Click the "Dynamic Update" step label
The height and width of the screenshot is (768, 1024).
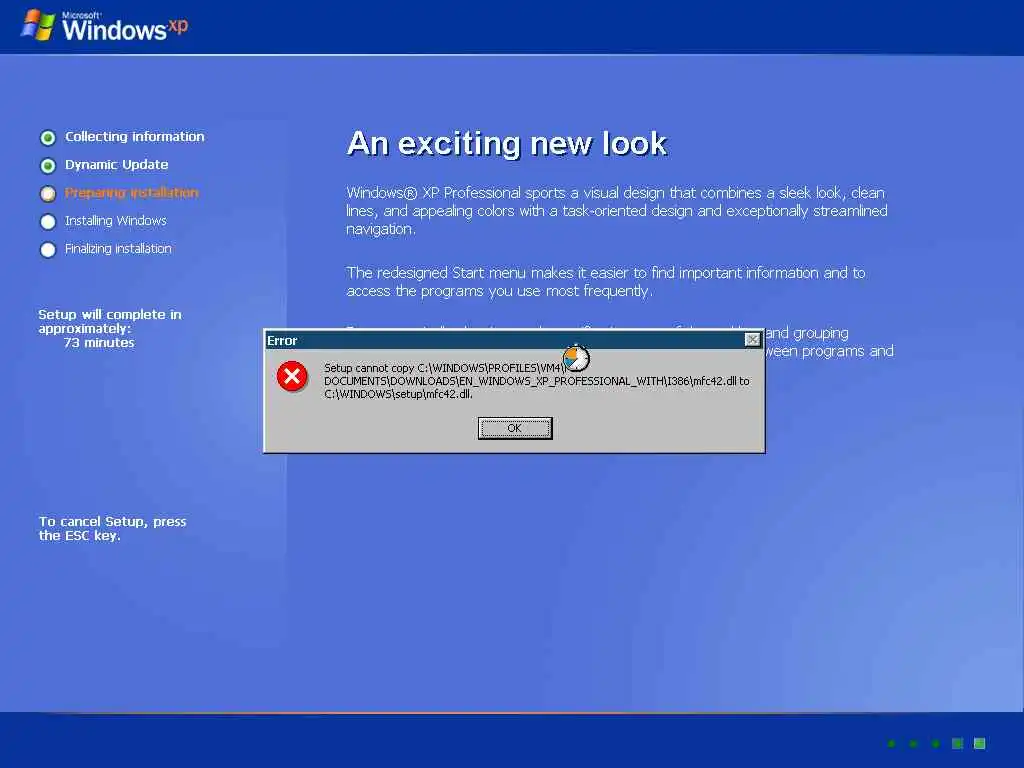click(116, 165)
